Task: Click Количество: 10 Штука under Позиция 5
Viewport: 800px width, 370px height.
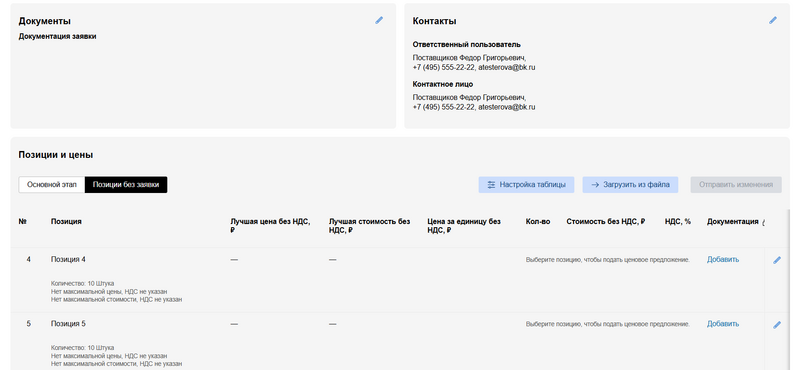Action: click(x=83, y=348)
